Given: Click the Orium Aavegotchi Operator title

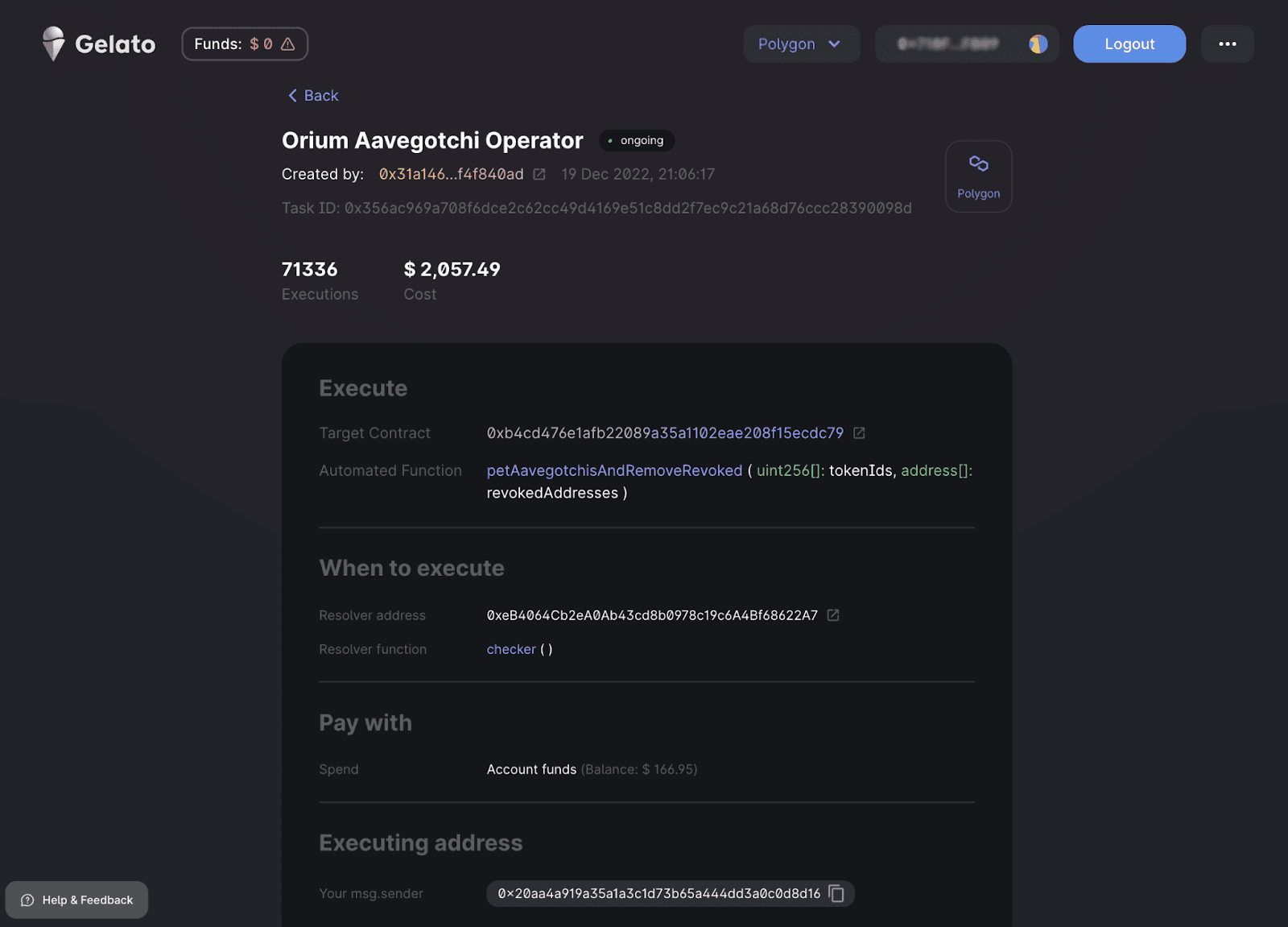Looking at the screenshot, I should point(432,140).
